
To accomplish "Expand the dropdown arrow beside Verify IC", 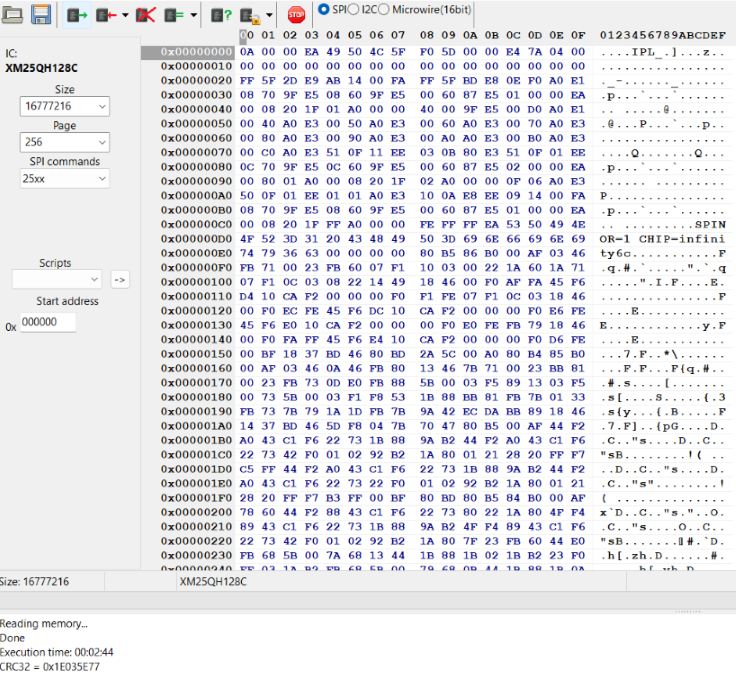I will pyautogui.click(x=193, y=15).
